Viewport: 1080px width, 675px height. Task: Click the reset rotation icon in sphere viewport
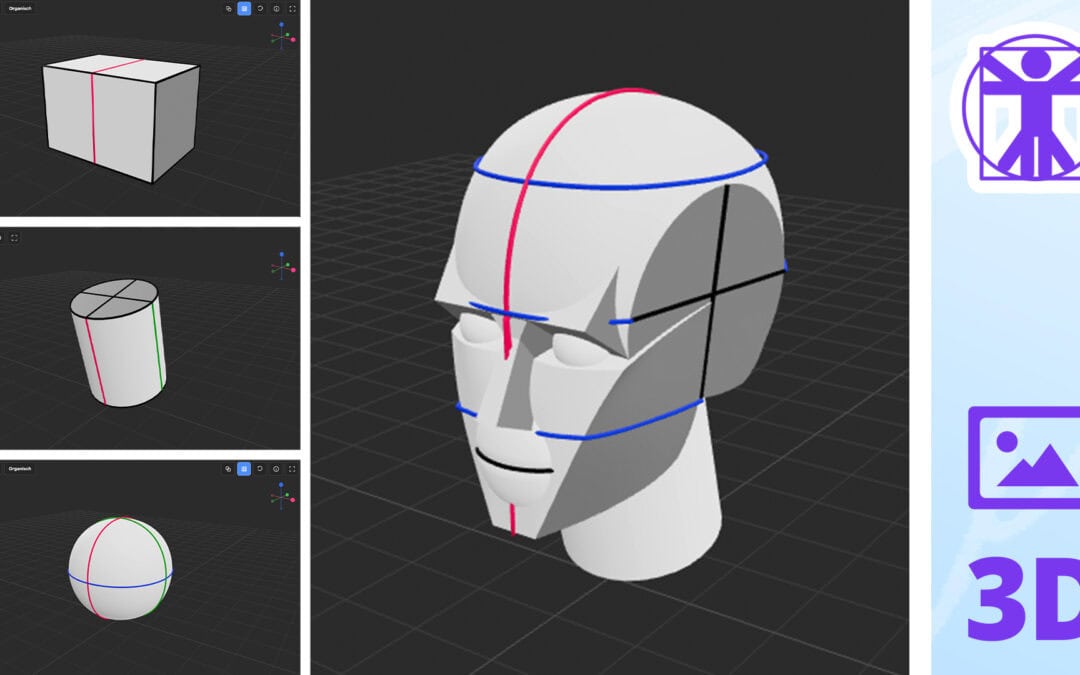[260, 469]
